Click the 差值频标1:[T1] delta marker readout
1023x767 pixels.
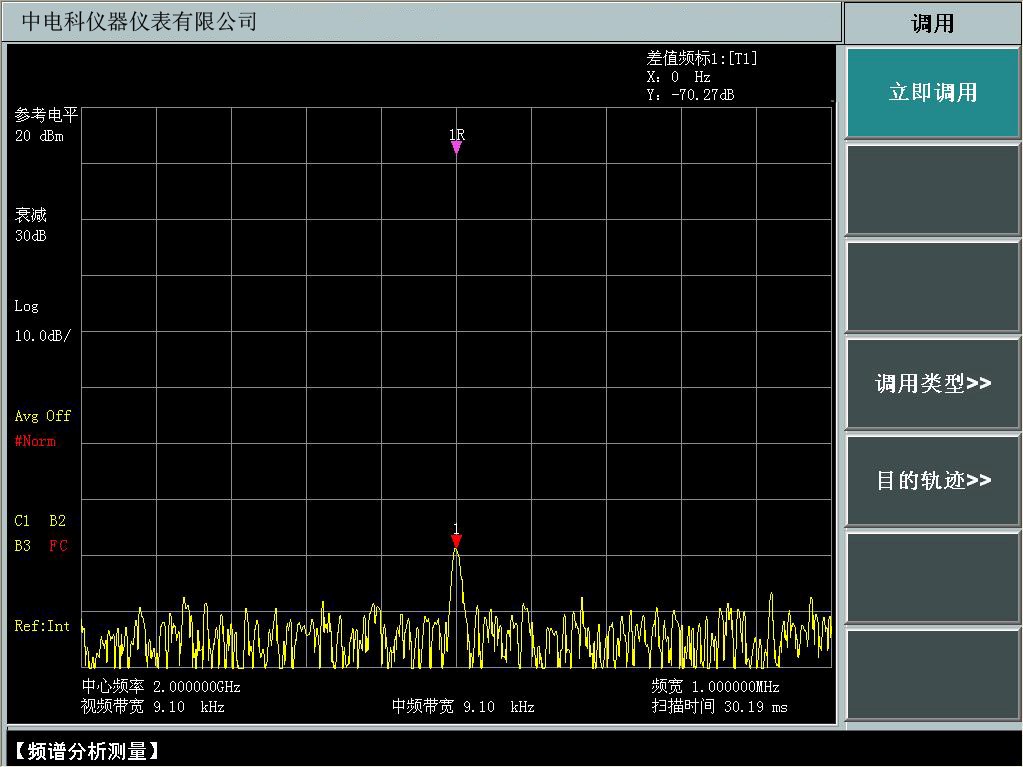[x=702, y=58]
